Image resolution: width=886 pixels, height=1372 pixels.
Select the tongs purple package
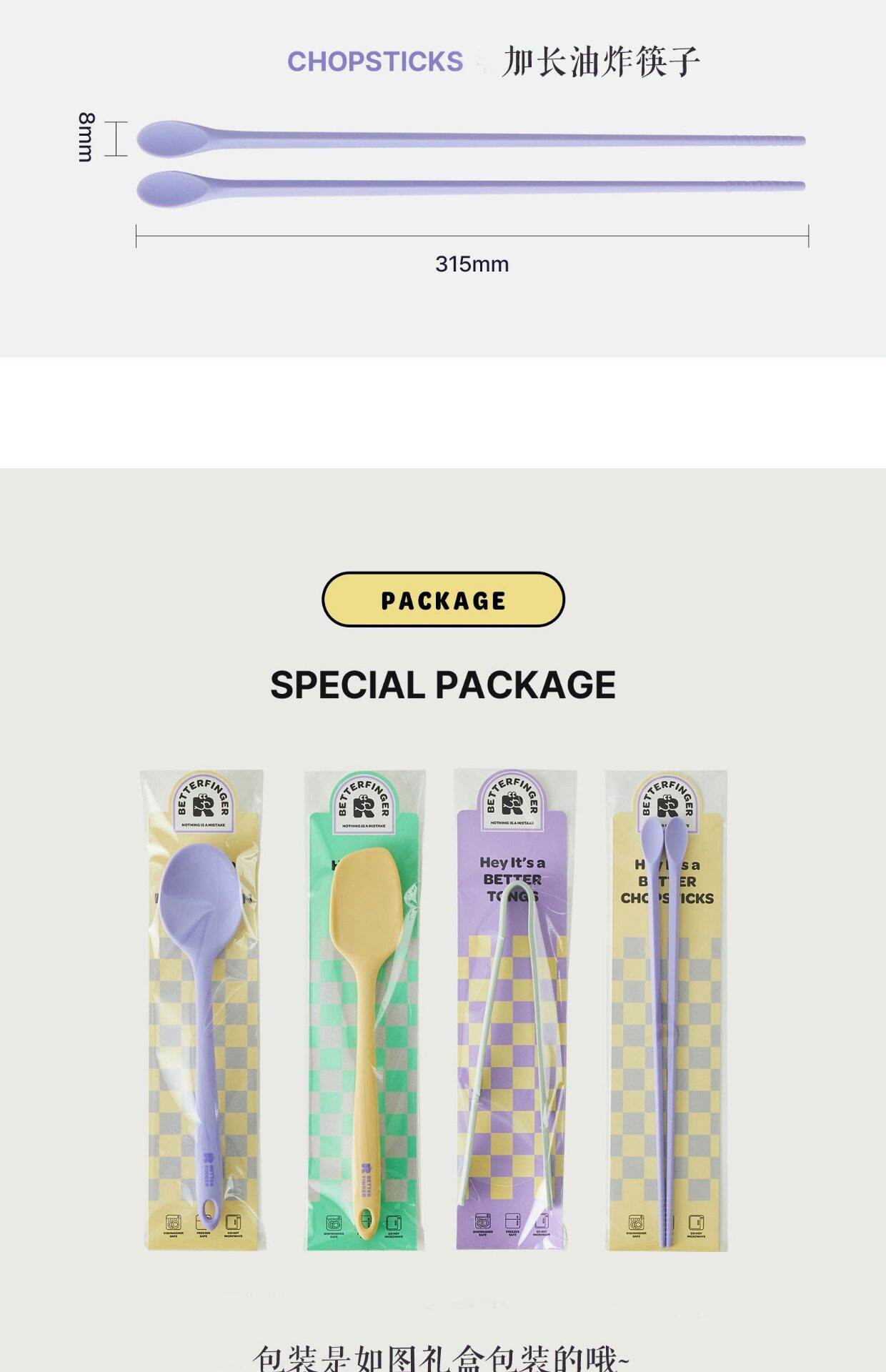click(516, 1010)
